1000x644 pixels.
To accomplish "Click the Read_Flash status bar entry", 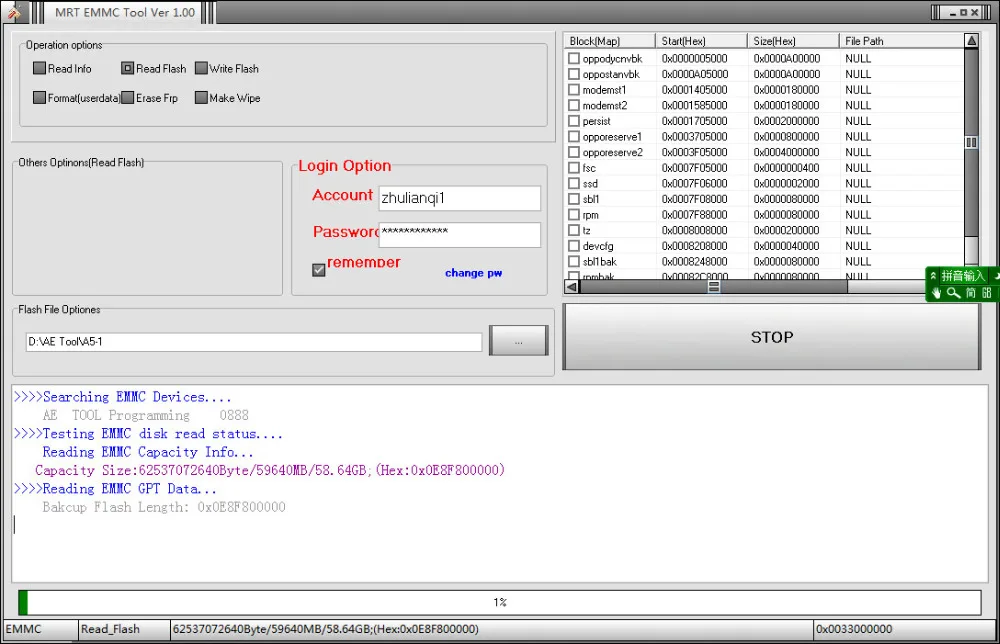I will pos(124,629).
